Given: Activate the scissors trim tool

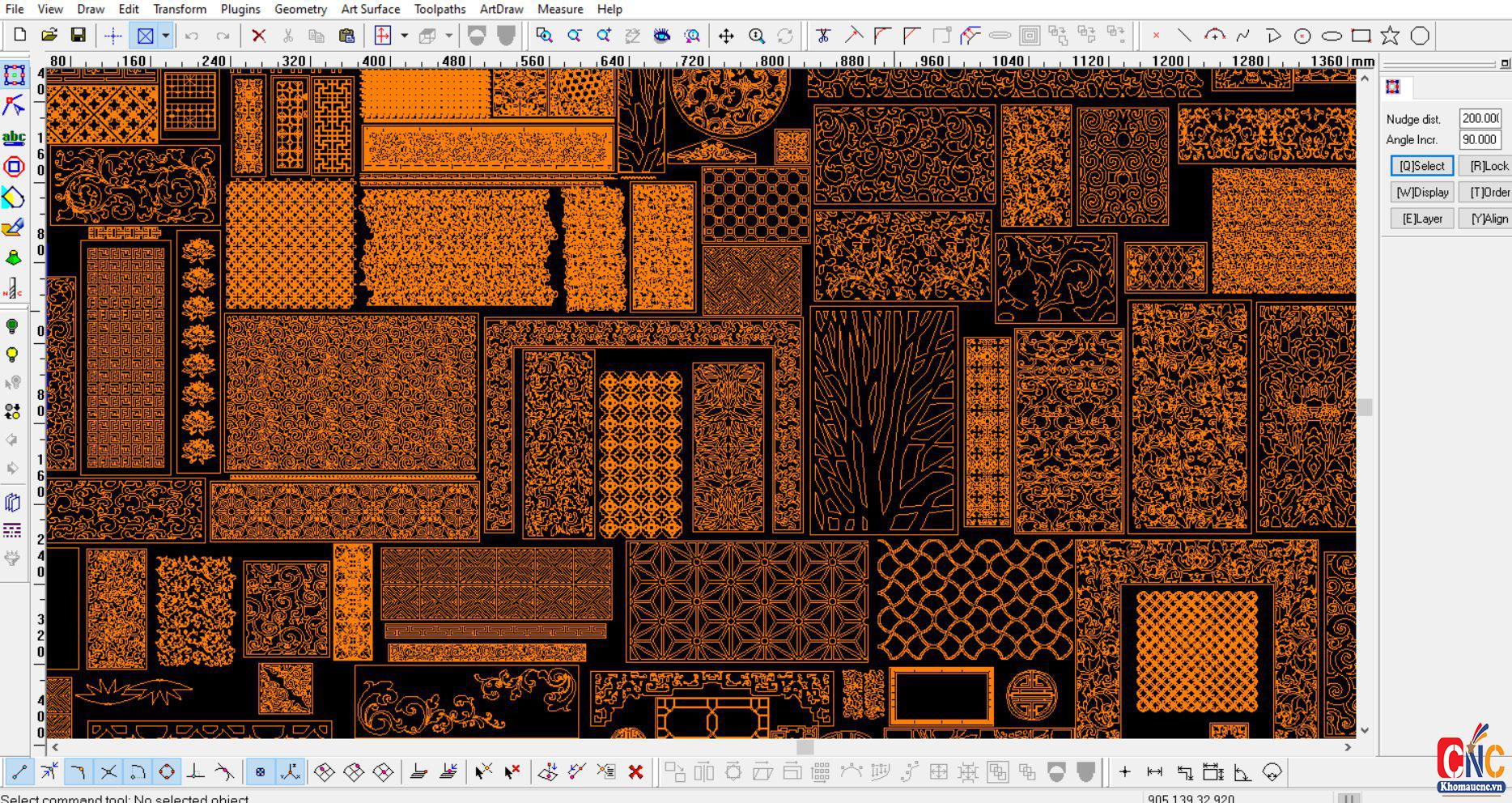Looking at the screenshot, I should (823, 36).
